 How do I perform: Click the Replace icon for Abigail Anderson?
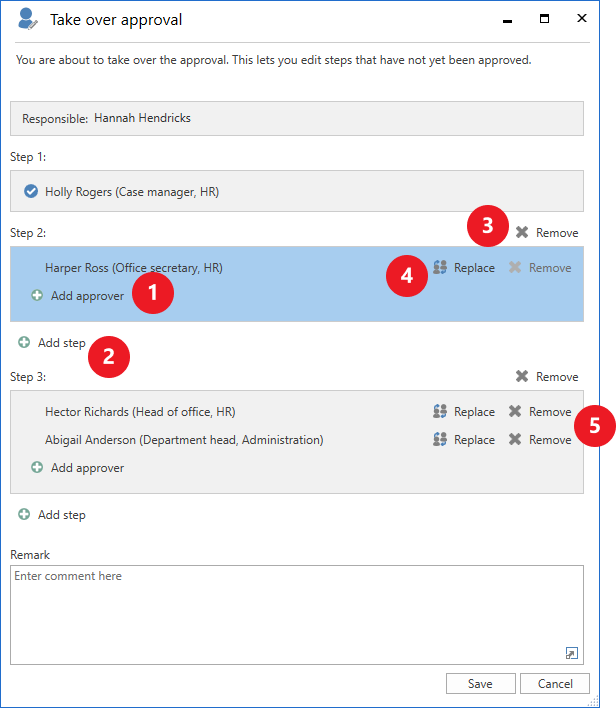click(x=440, y=440)
